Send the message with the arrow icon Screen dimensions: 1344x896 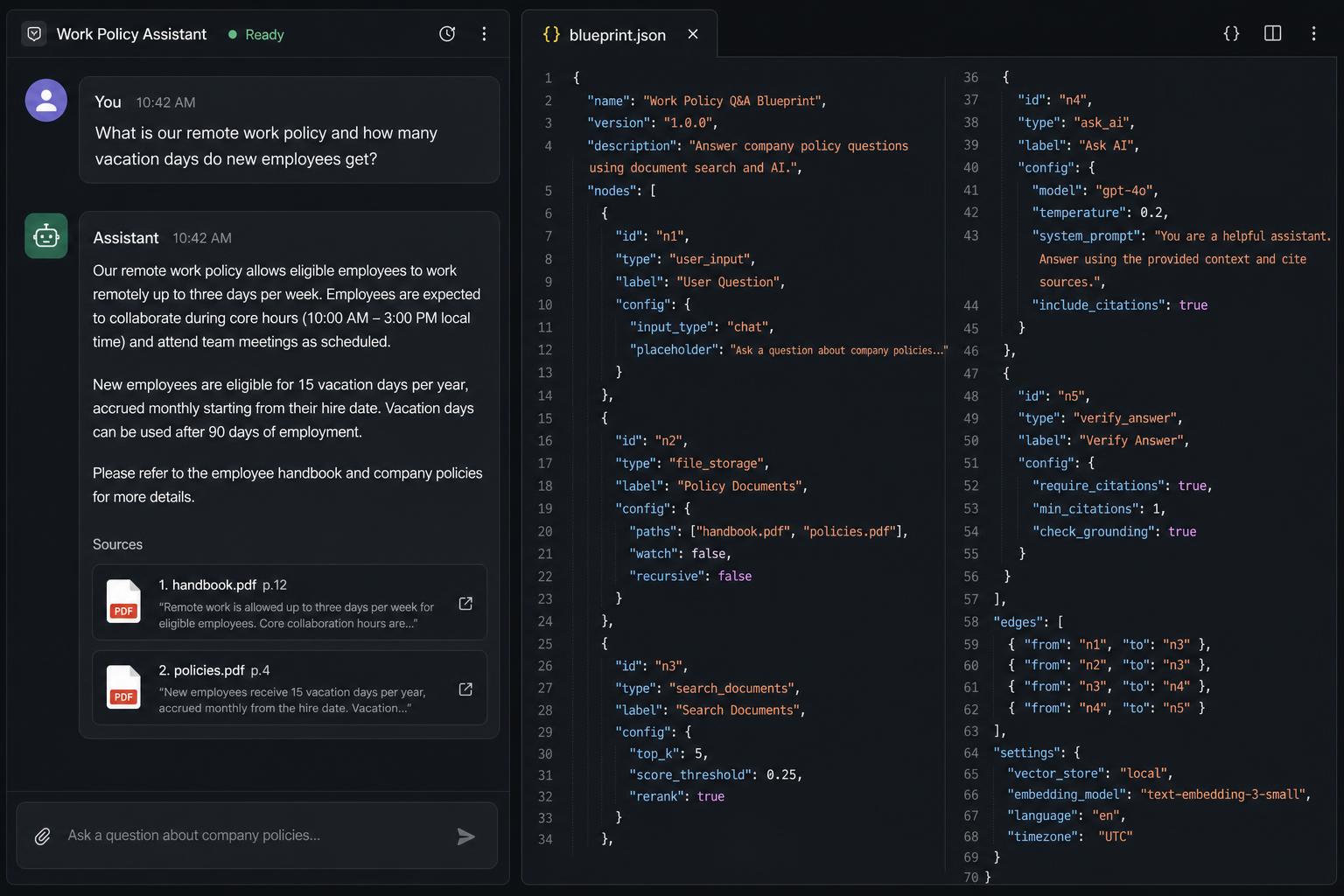click(x=466, y=836)
